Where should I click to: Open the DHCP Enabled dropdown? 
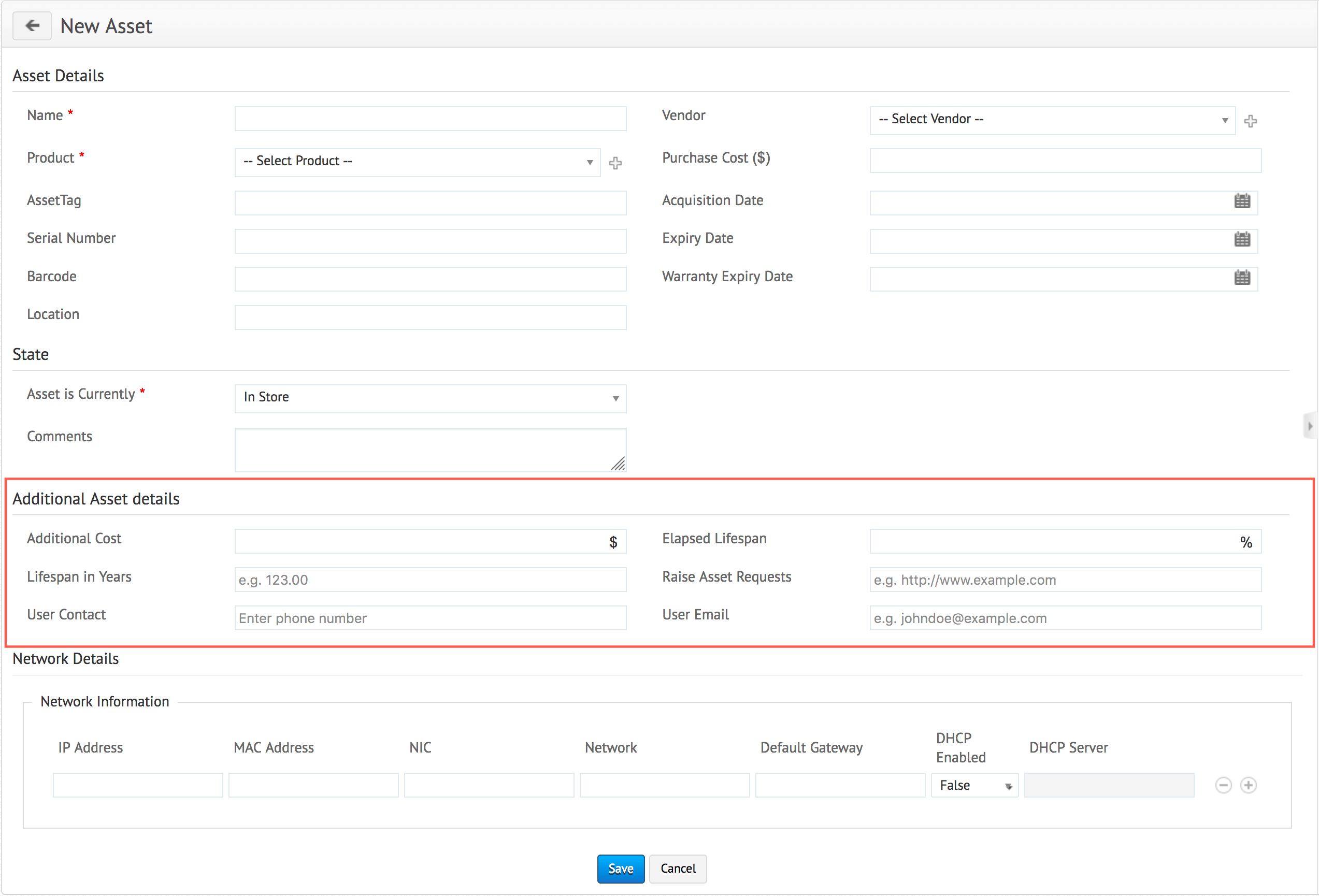974,785
